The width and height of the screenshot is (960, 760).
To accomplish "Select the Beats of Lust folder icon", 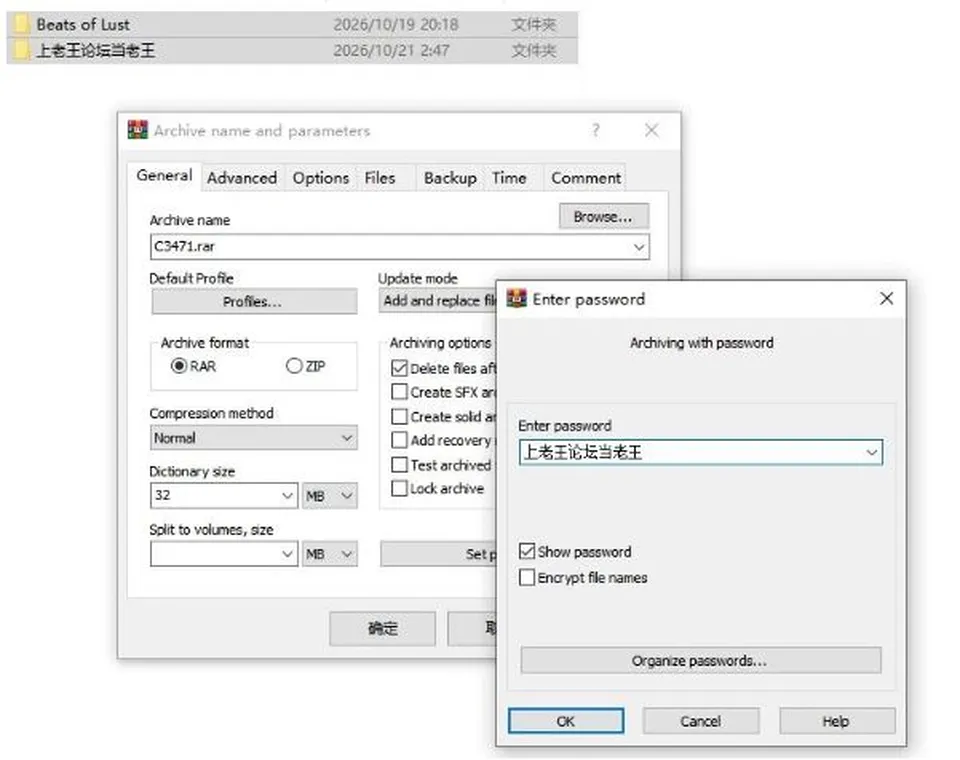I will 21,24.
